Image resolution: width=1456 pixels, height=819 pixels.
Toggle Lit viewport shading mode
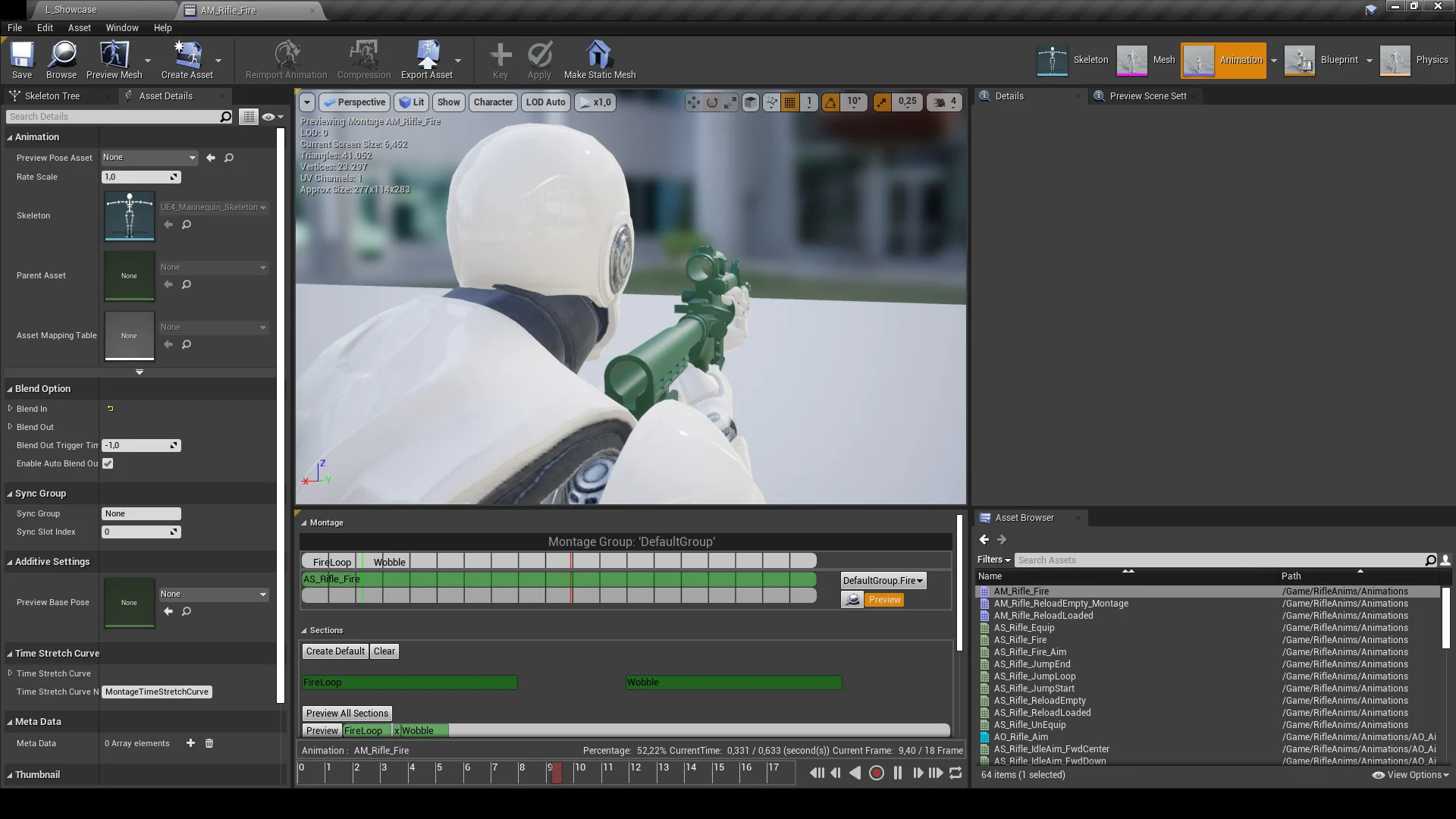412,102
